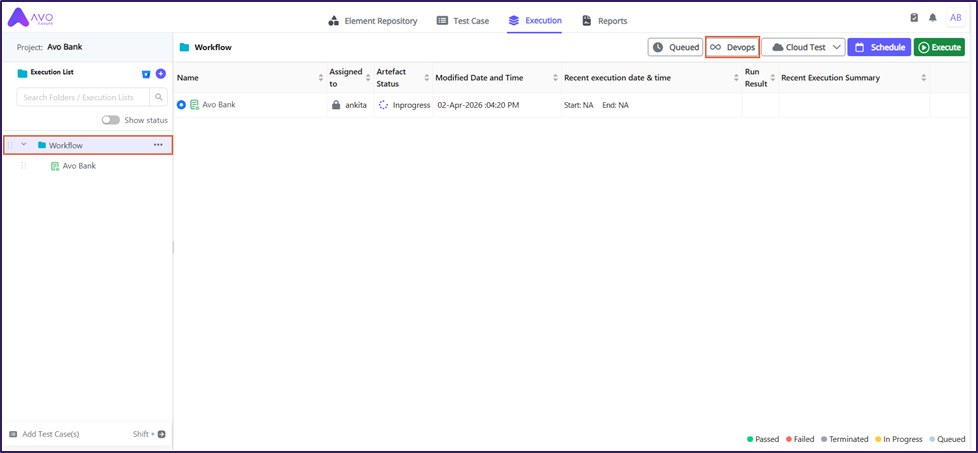Viewport: 978px width, 453px height.
Task: Click the search magnifier icon
Action: 158,97
